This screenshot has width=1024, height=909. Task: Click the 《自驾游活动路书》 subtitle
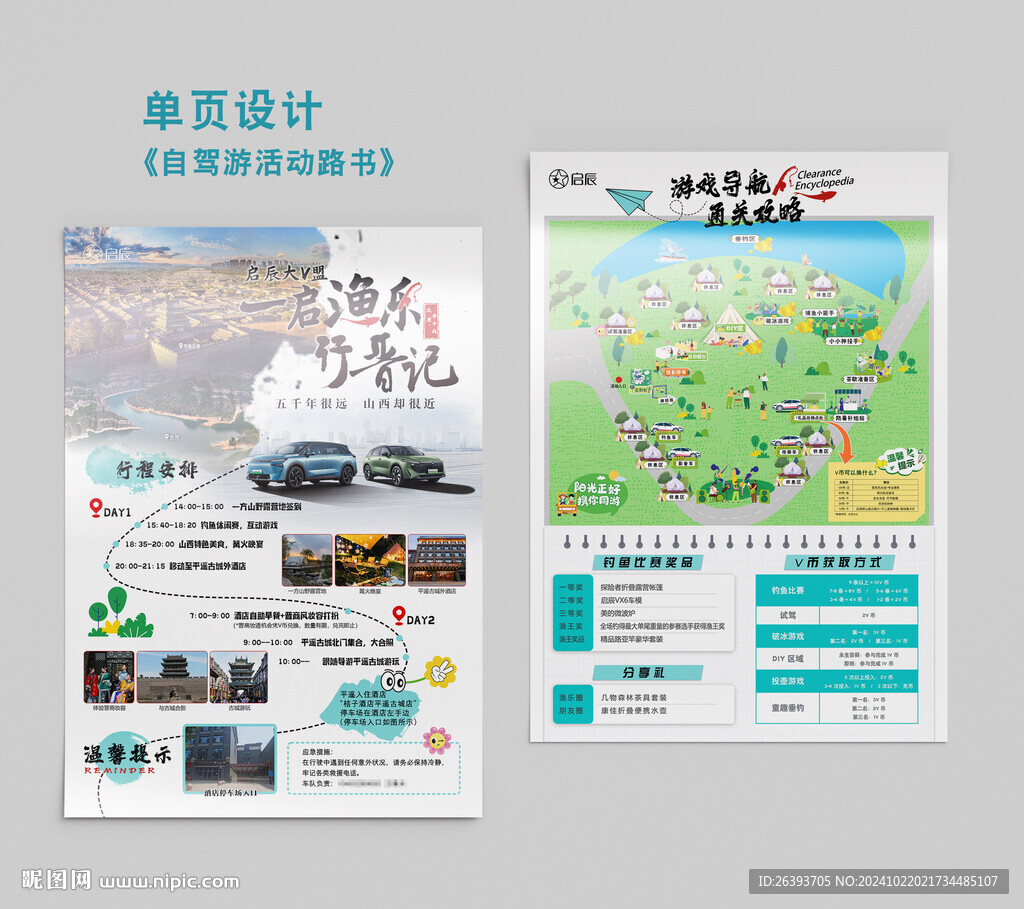[269, 162]
